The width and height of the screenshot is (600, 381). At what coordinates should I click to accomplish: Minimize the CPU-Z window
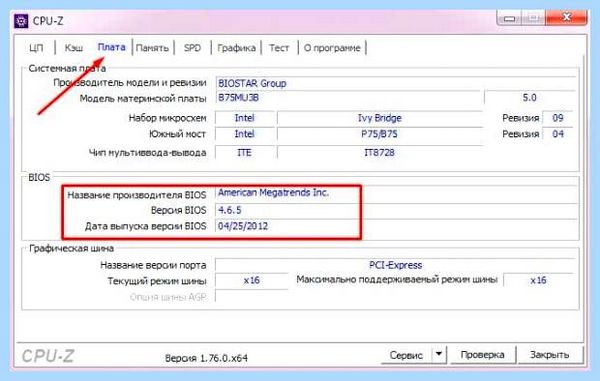(509, 18)
